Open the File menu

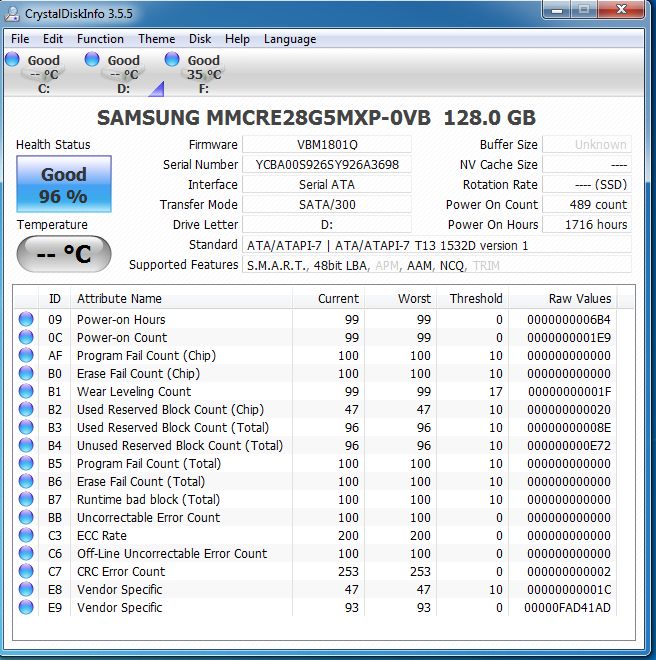[20, 39]
